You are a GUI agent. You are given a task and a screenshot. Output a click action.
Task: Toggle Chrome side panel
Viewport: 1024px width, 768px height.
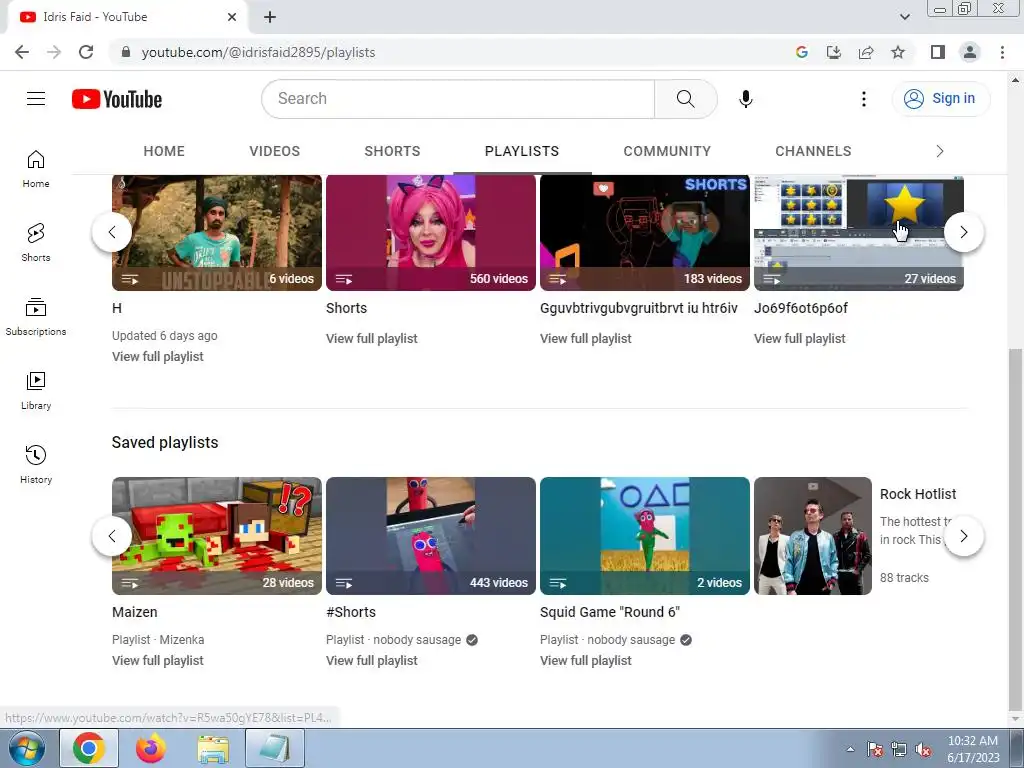pyautogui.click(x=938, y=52)
